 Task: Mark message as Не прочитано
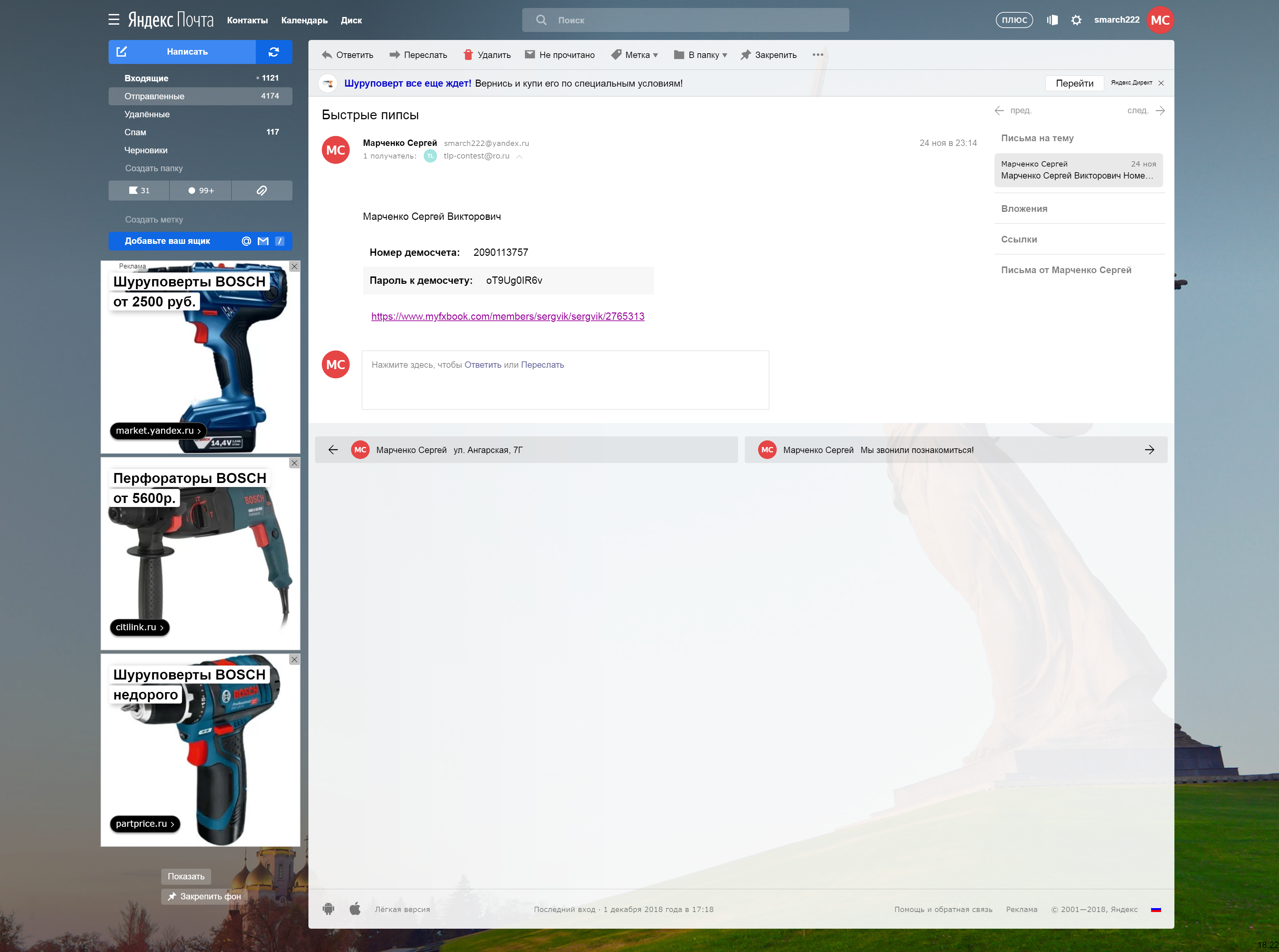pos(560,55)
